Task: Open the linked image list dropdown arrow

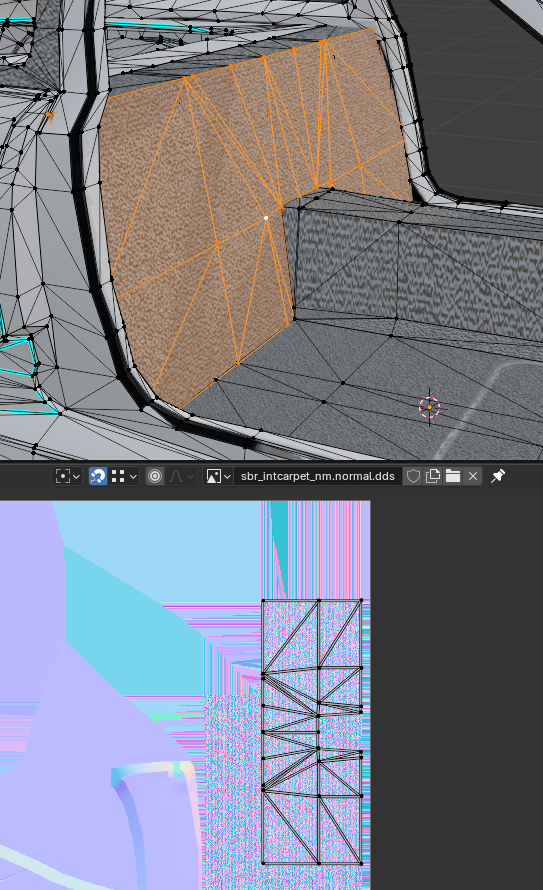Action: pos(227,477)
